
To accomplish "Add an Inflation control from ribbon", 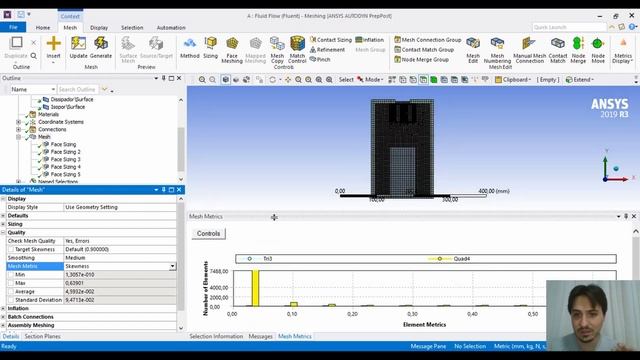I will [x=370, y=40].
